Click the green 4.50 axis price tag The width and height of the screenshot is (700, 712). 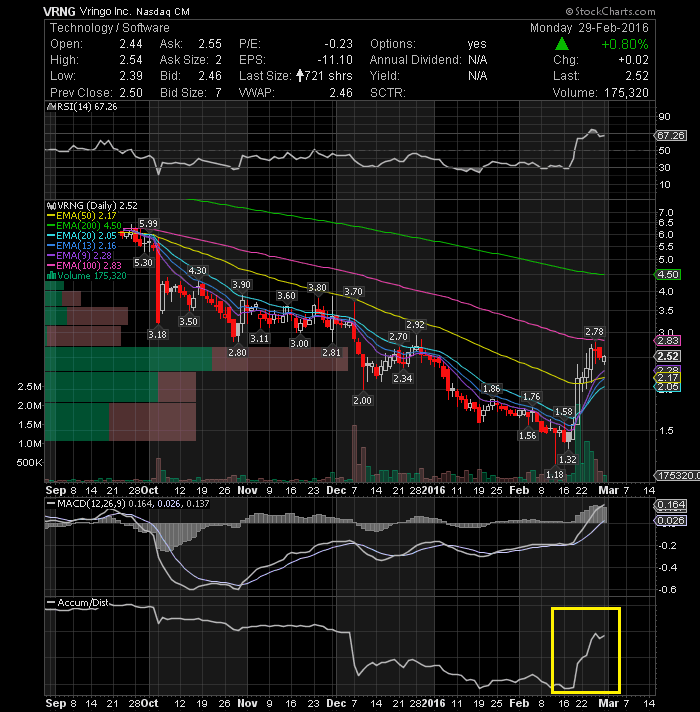click(x=667, y=274)
